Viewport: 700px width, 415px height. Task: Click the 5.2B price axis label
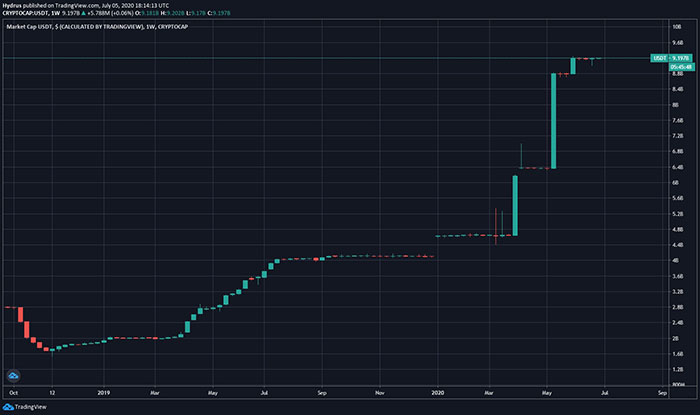(x=678, y=214)
